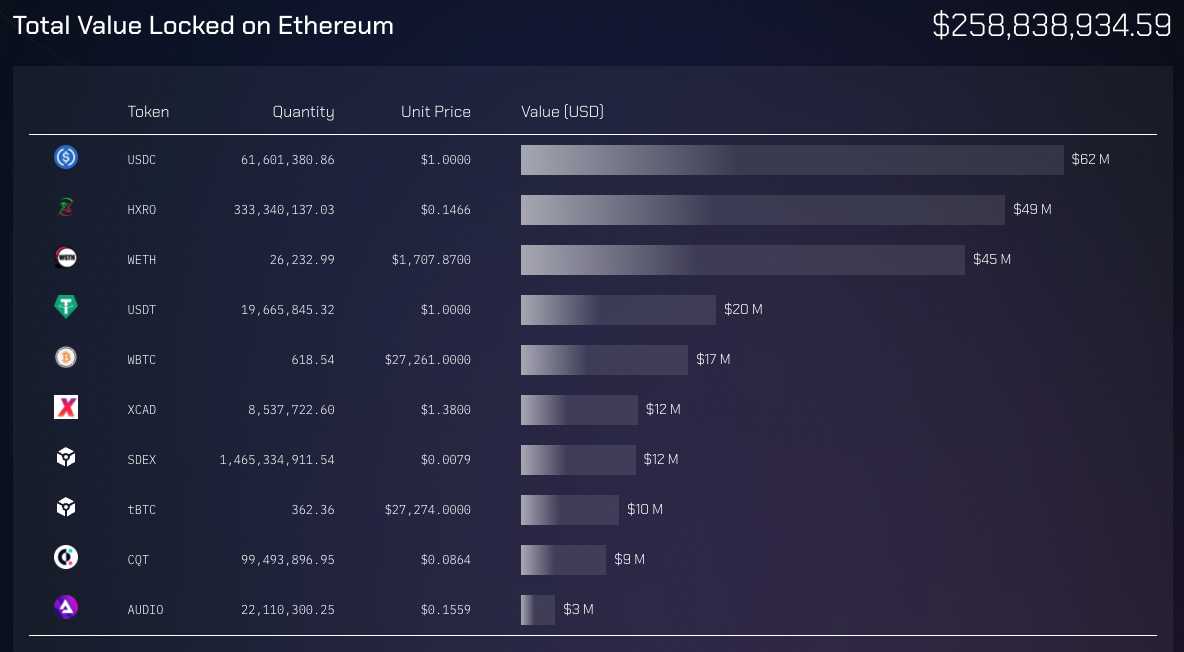
Task: Click the tBTC cube icon
Action: click(x=66, y=507)
